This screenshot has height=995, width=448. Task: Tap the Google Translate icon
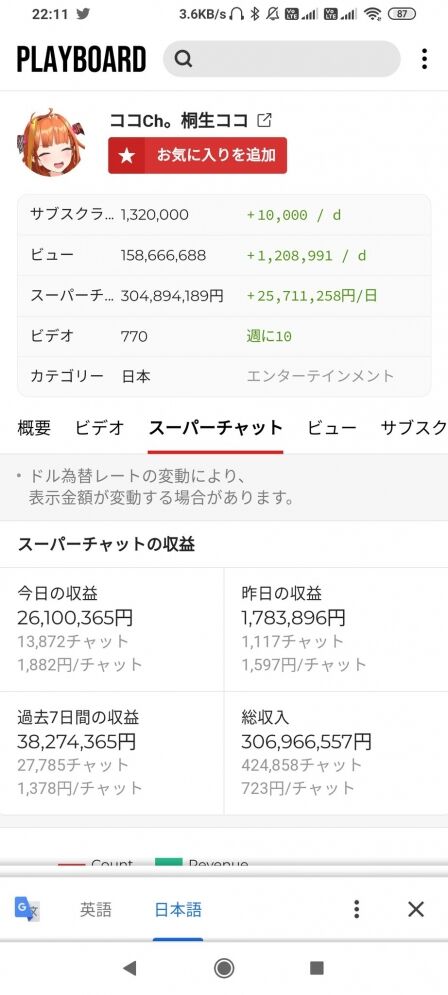[x=27, y=909]
